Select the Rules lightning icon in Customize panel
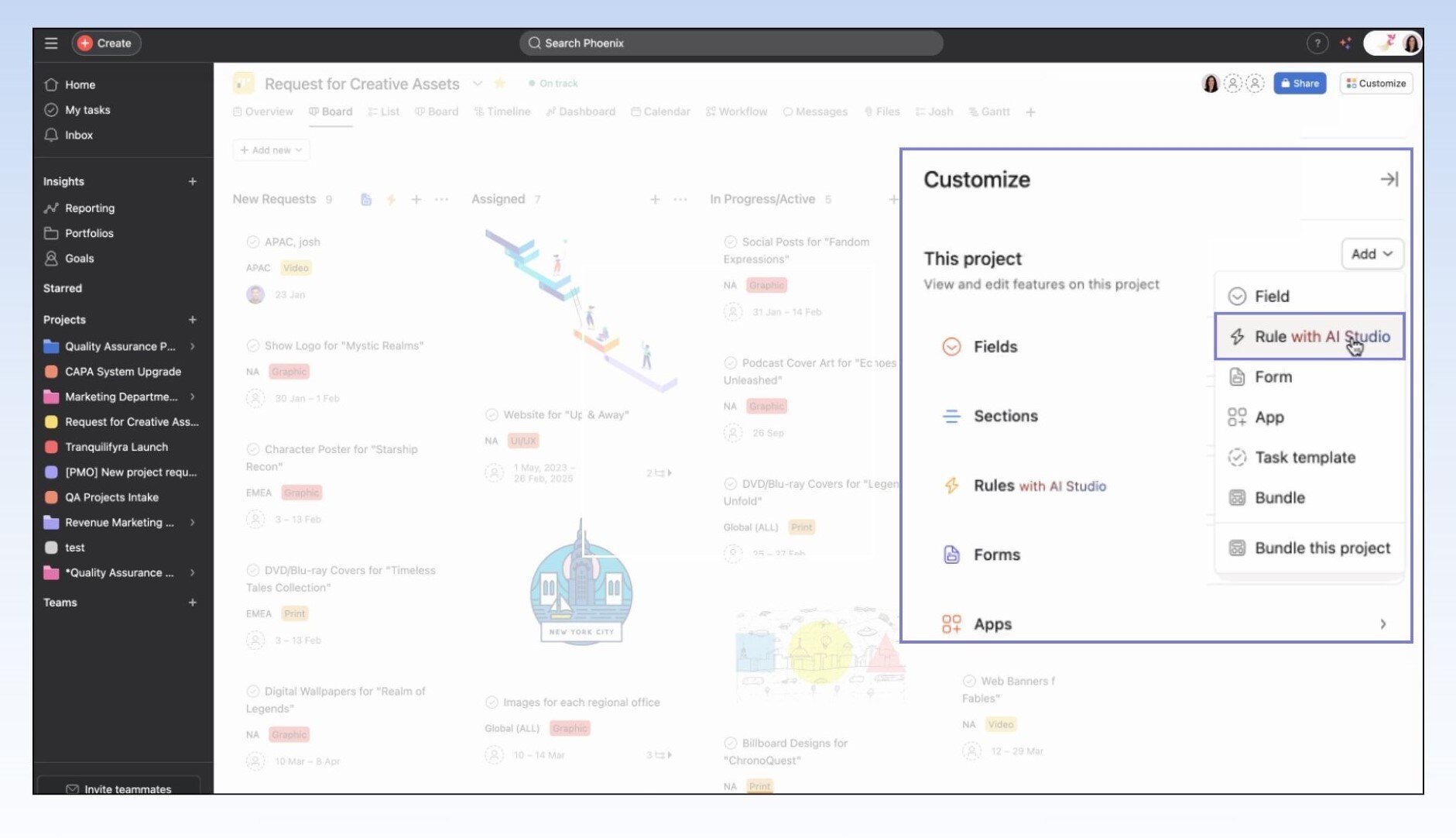 pyautogui.click(x=951, y=486)
